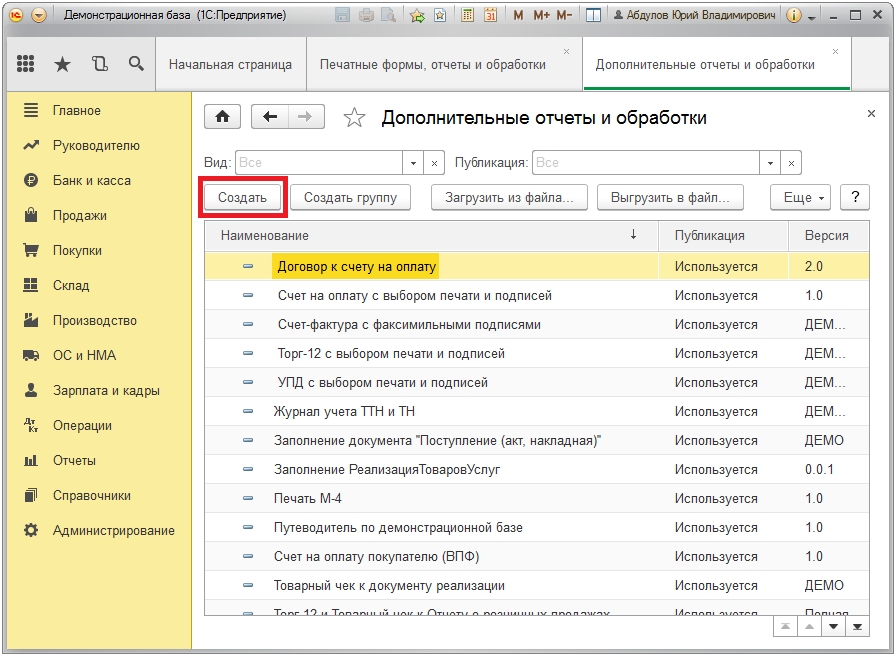Clear the Вид filter with x button
896x656 pixels.
pyautogui.click(x=435, y=163)
